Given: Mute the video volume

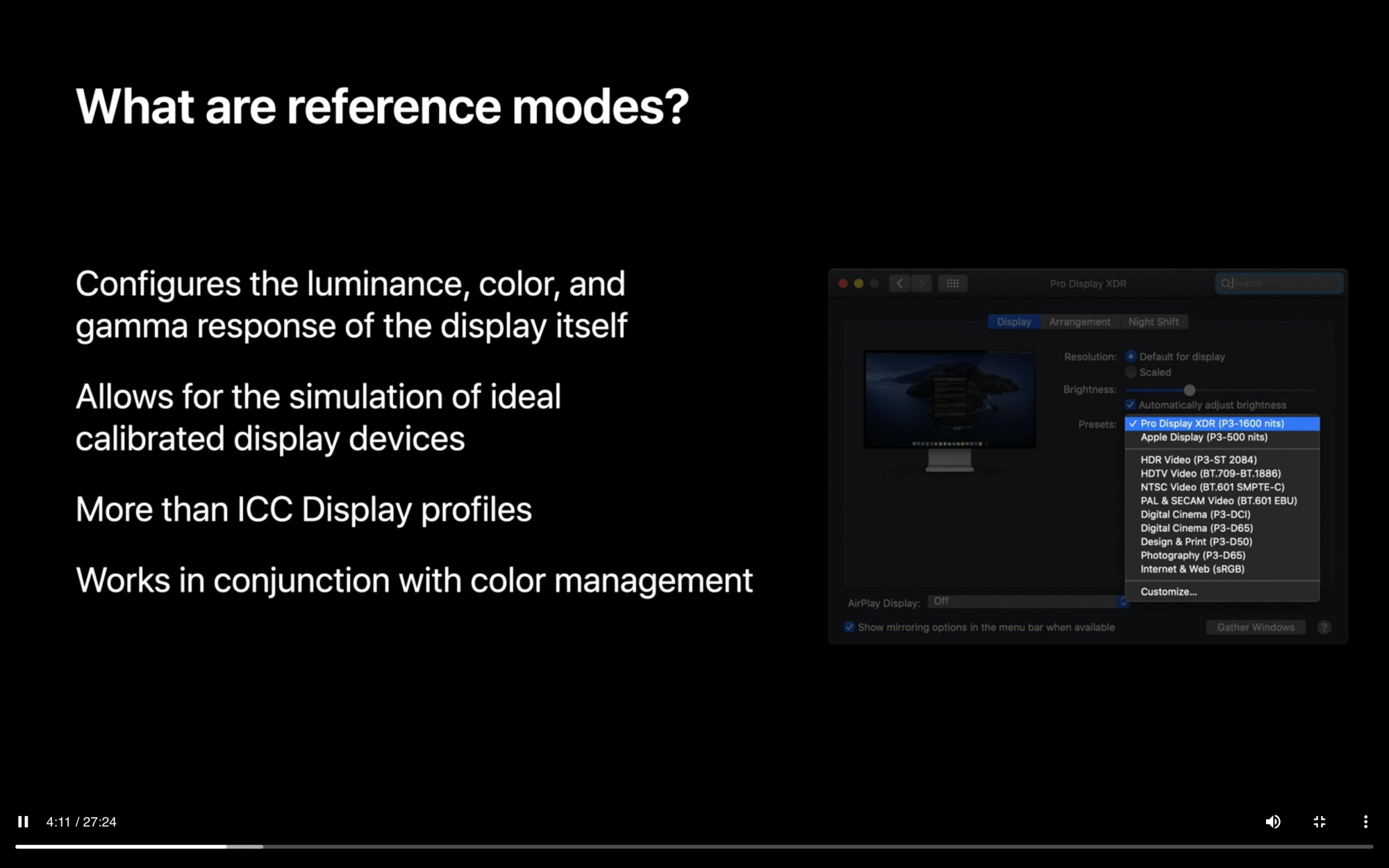Looking at the screenshot, I should tap(1272, 821).
